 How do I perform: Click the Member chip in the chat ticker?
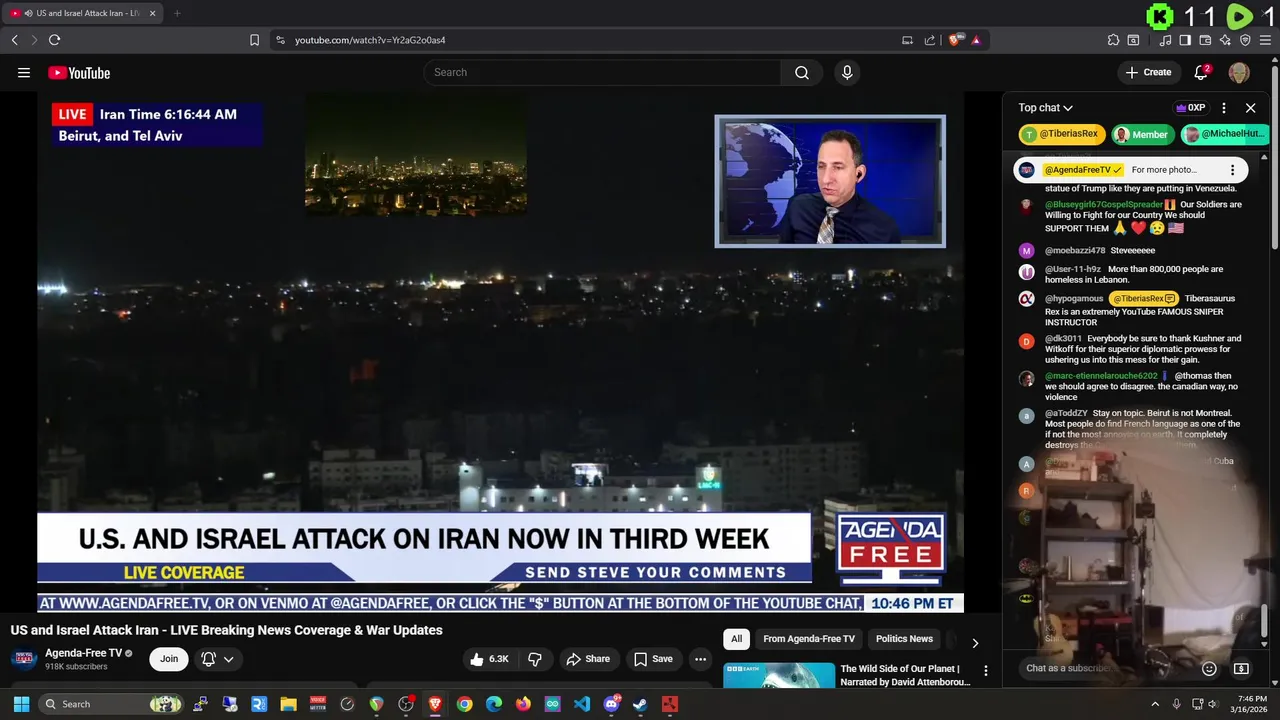coord(1142,134)
